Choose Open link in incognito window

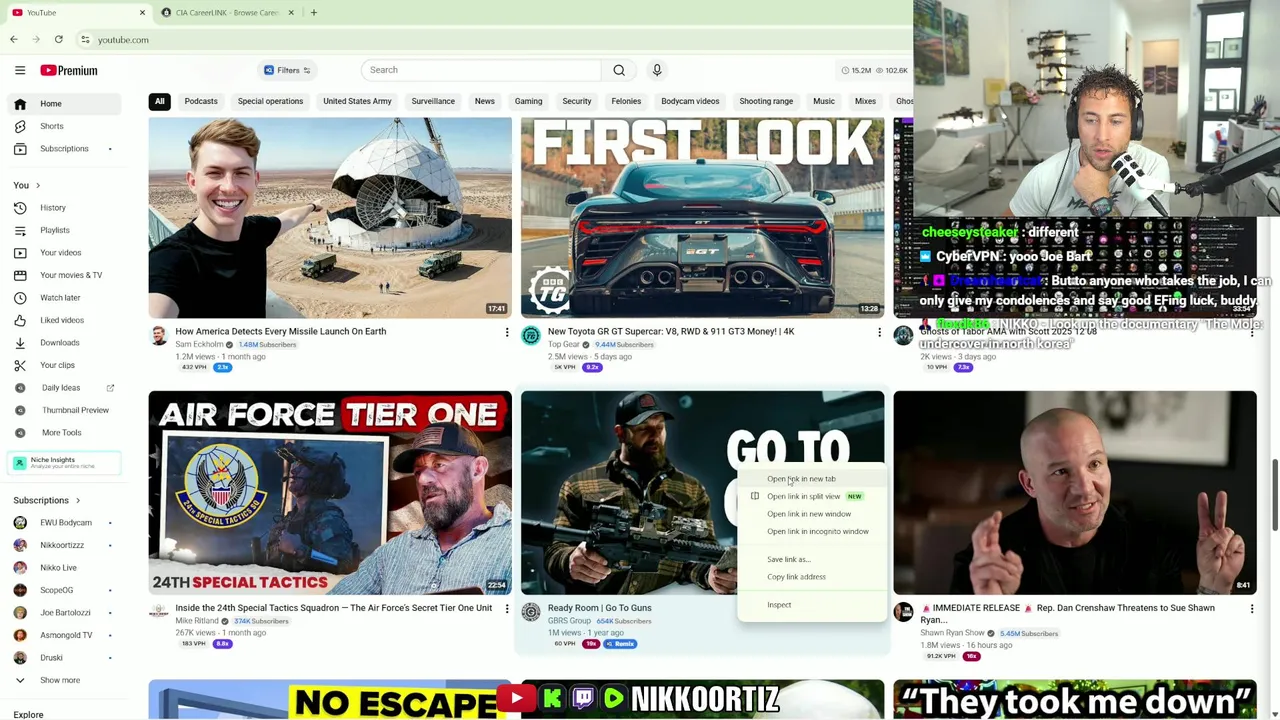pyautogui.click(x=811, y=532)
